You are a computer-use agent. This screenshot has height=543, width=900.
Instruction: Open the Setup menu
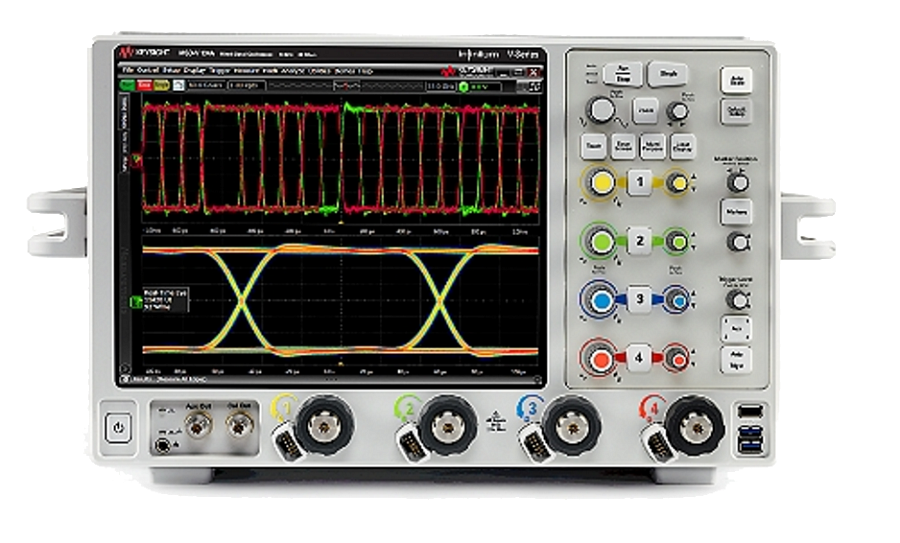point(172,71)
